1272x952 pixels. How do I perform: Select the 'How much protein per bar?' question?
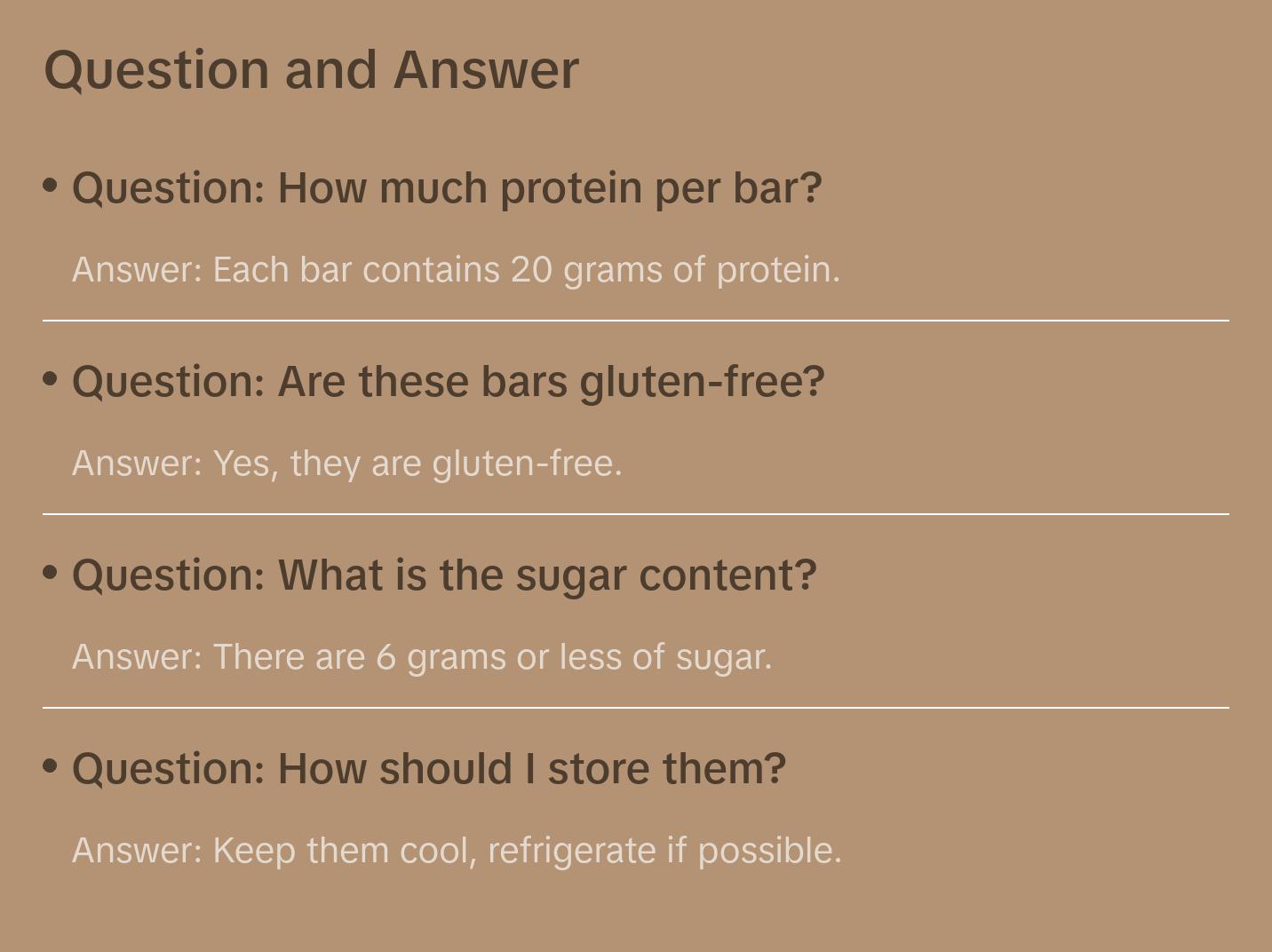(x=447, y=188)
